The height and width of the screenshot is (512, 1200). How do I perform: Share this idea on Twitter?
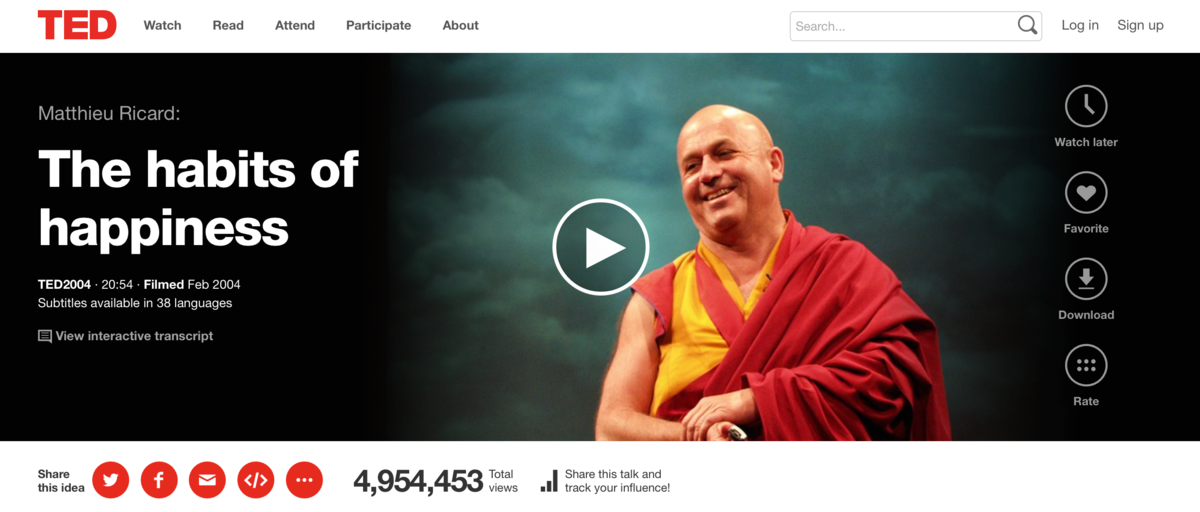[111, 480]
